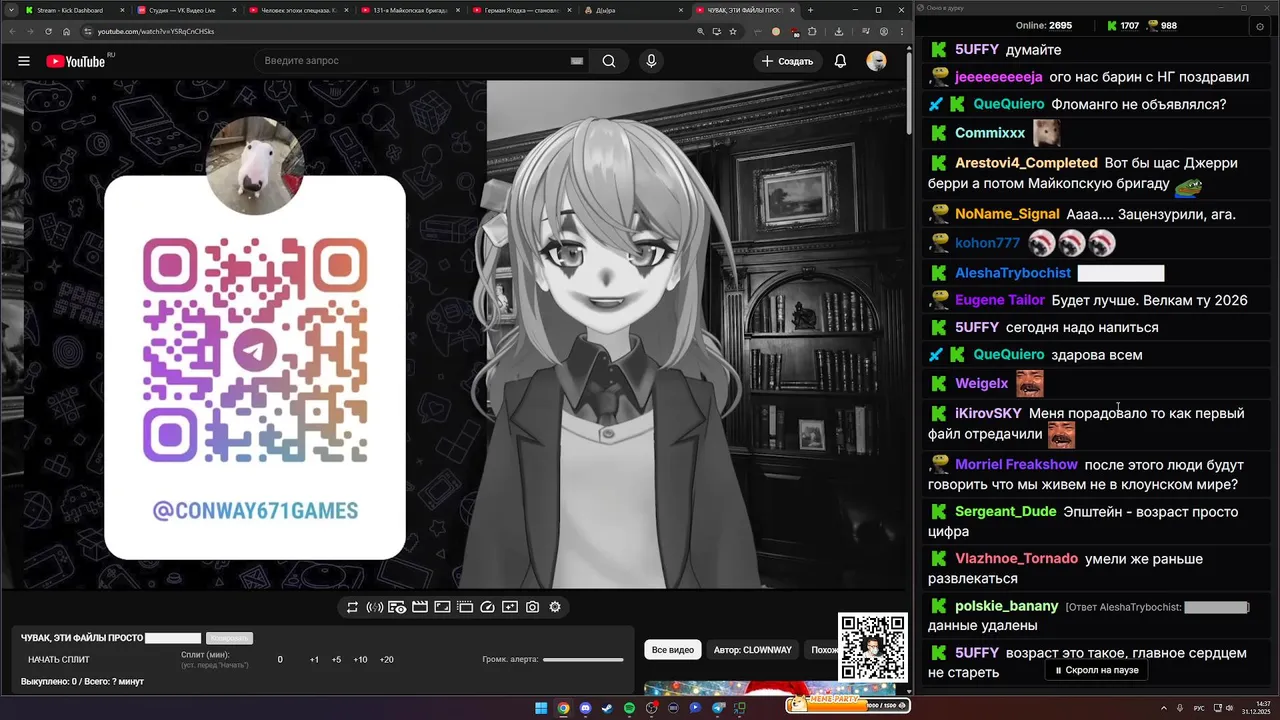Image resolution: width=1280 pixels, height=720 pixels.
Task: Click username NoName_Signal in chat
Action: pyautogui.click(x=1007, y=213)
